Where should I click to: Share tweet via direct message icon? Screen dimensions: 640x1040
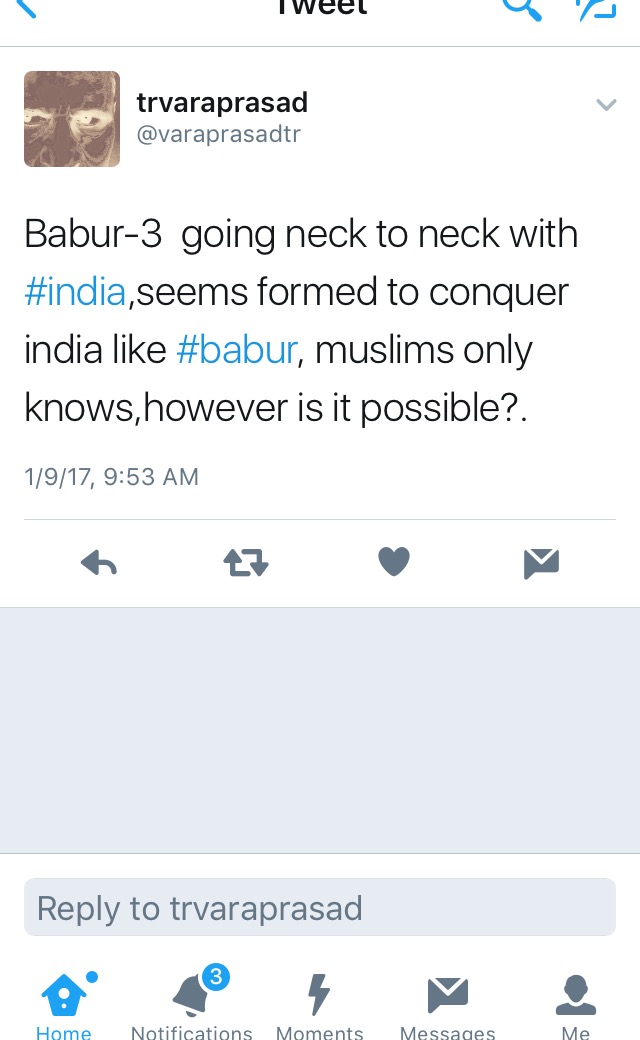541,563
